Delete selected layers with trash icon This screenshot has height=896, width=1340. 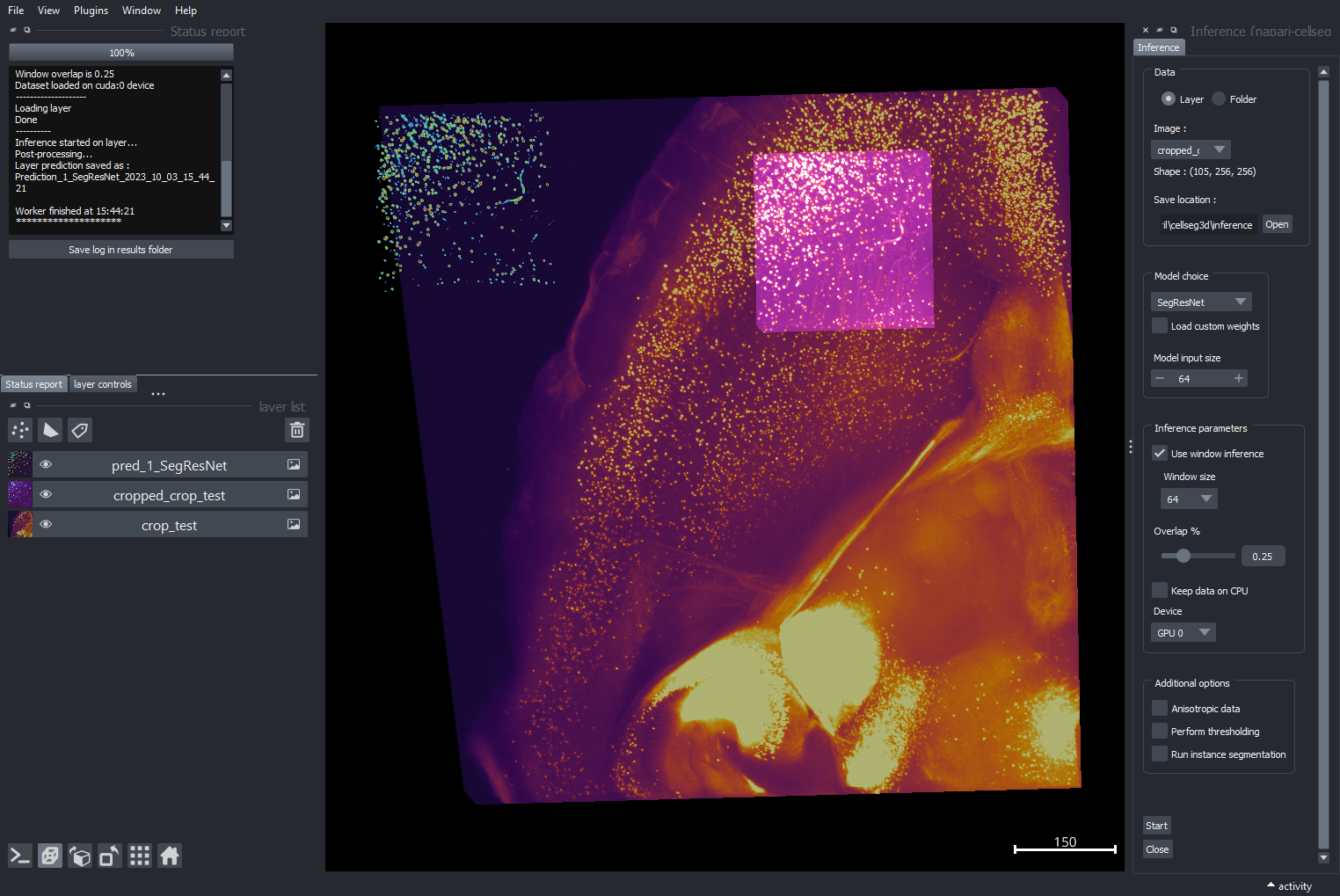pyautogui.click(x=297, y=430)
